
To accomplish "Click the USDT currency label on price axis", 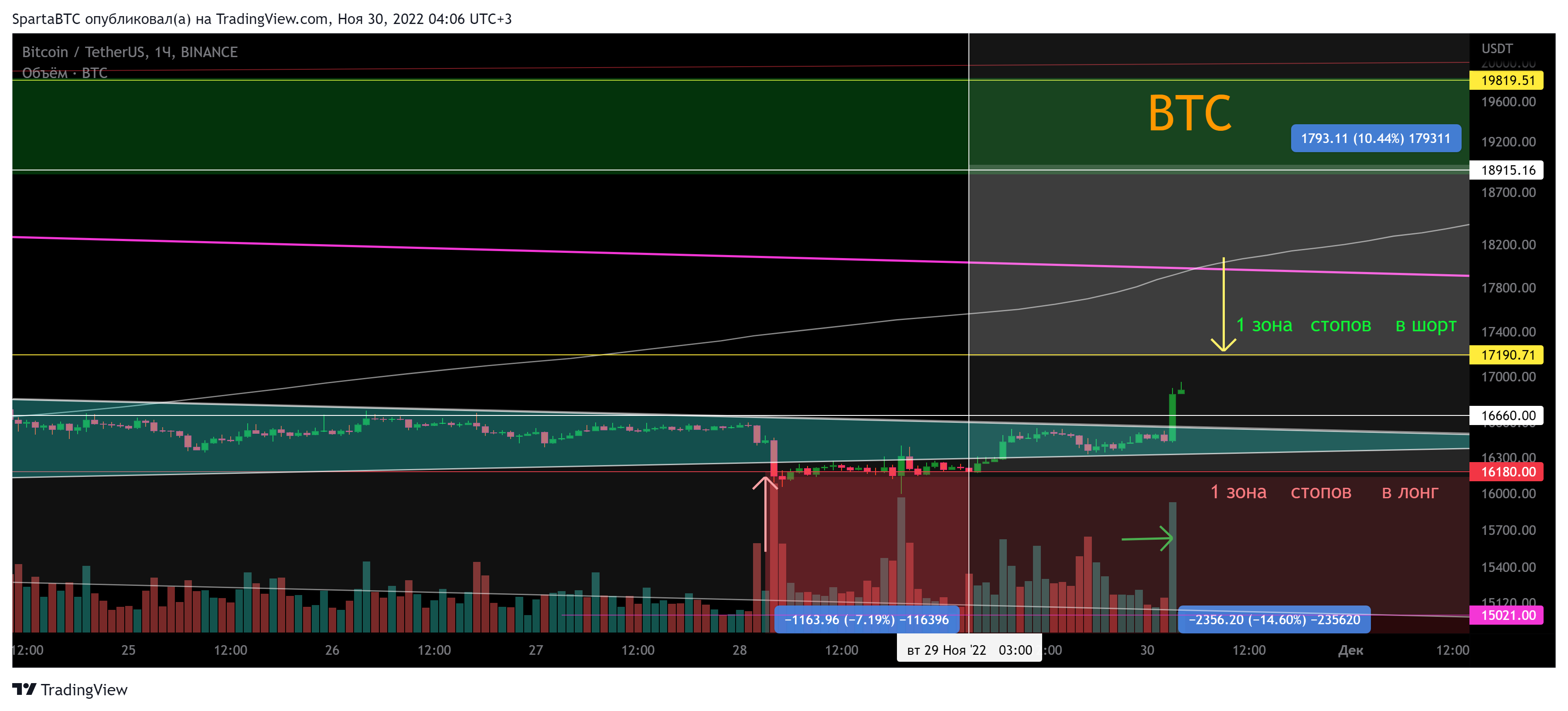I will [1497, 49].
